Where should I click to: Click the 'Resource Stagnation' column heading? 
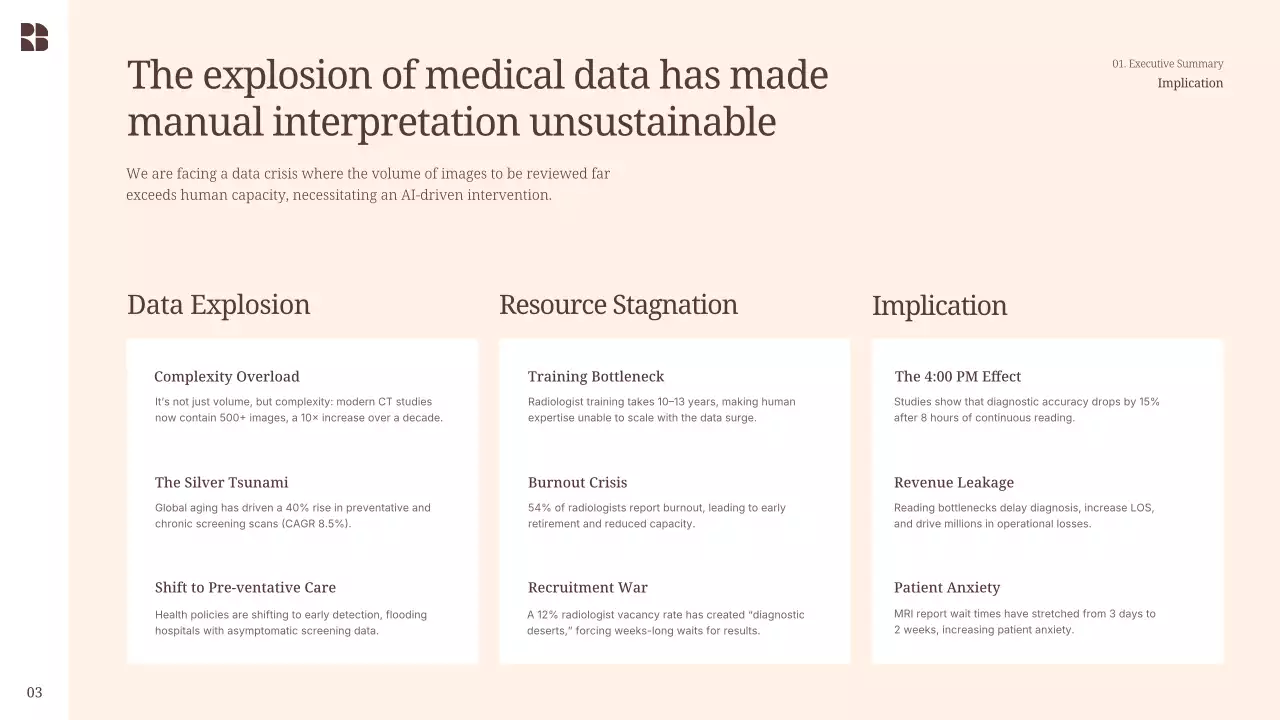[x=618, y=305]
